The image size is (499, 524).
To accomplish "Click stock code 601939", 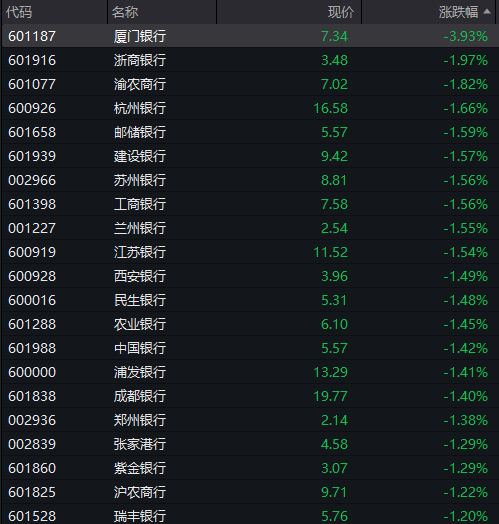I will coord(32,156).
